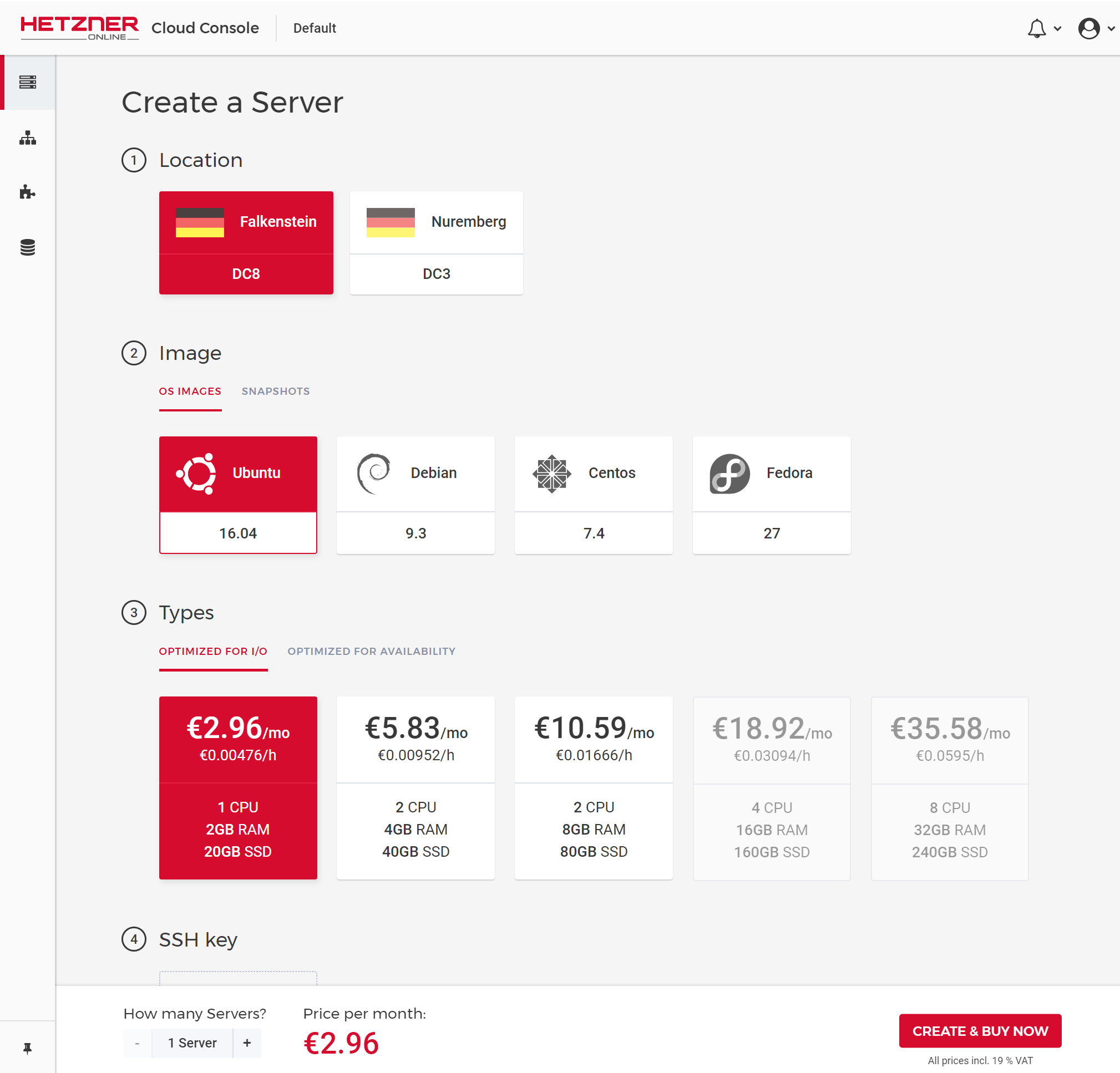Image resolution: width=1120 pixels, height=1073 pixels.
Task: Open the stacked disks sidebar icon
Action: (x=27, y=247)
